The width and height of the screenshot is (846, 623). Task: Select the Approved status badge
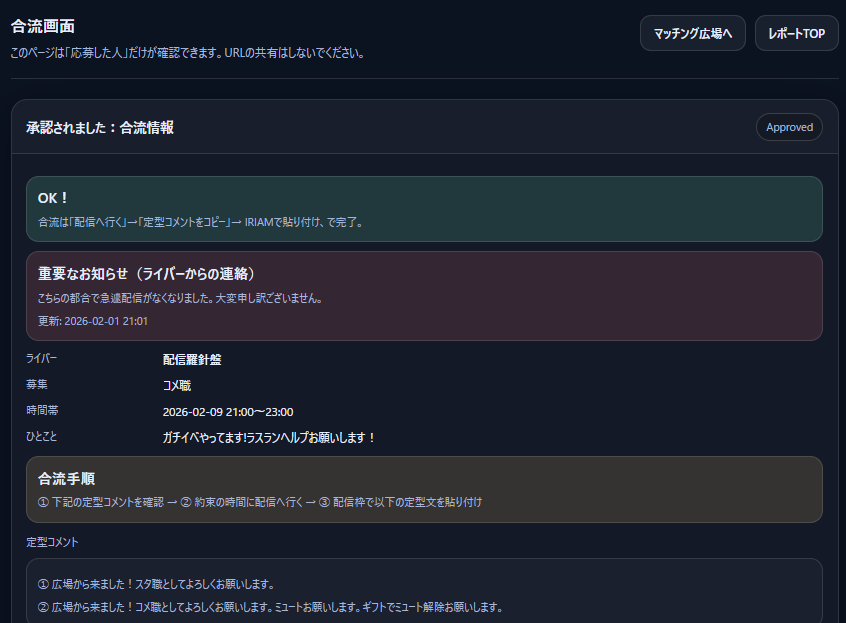pos(789,127)
